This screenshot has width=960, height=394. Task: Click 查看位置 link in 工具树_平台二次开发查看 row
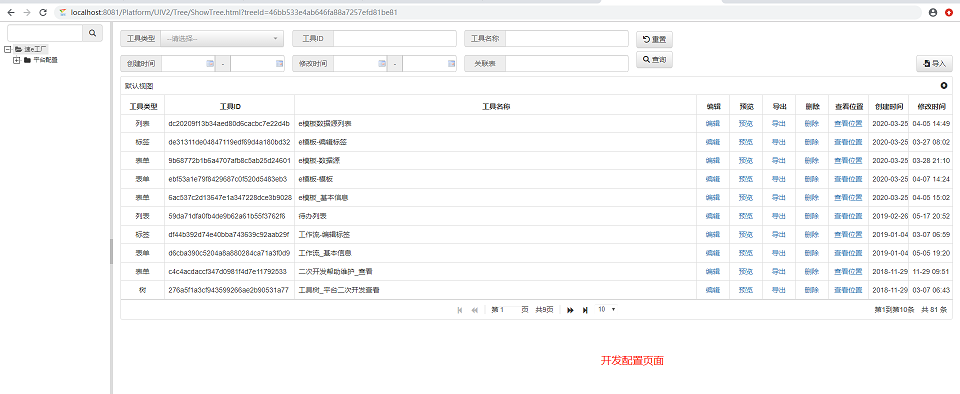pyautogui.click(x=848, y=290)
